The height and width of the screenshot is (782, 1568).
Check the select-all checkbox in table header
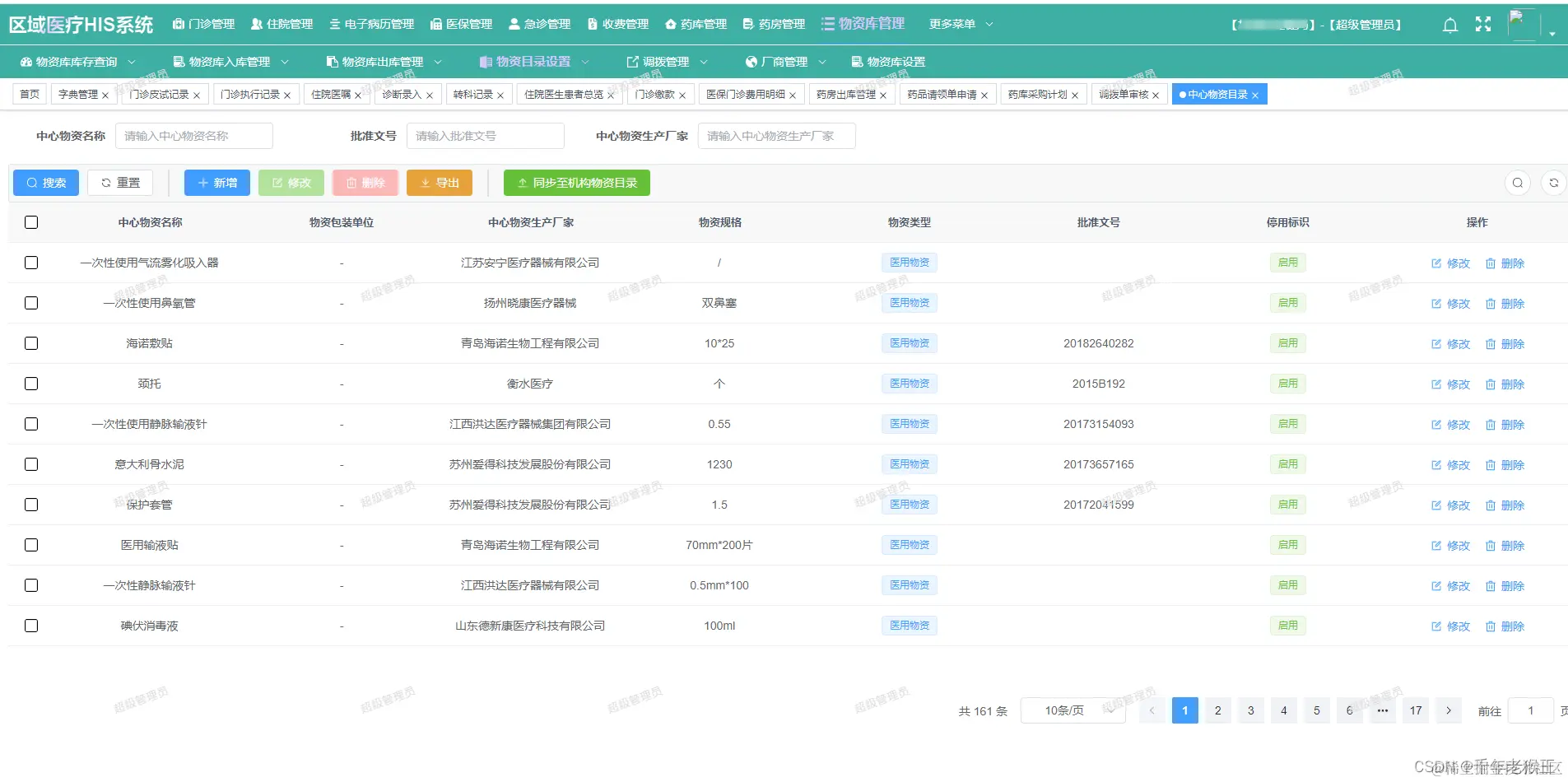point(31,222)
